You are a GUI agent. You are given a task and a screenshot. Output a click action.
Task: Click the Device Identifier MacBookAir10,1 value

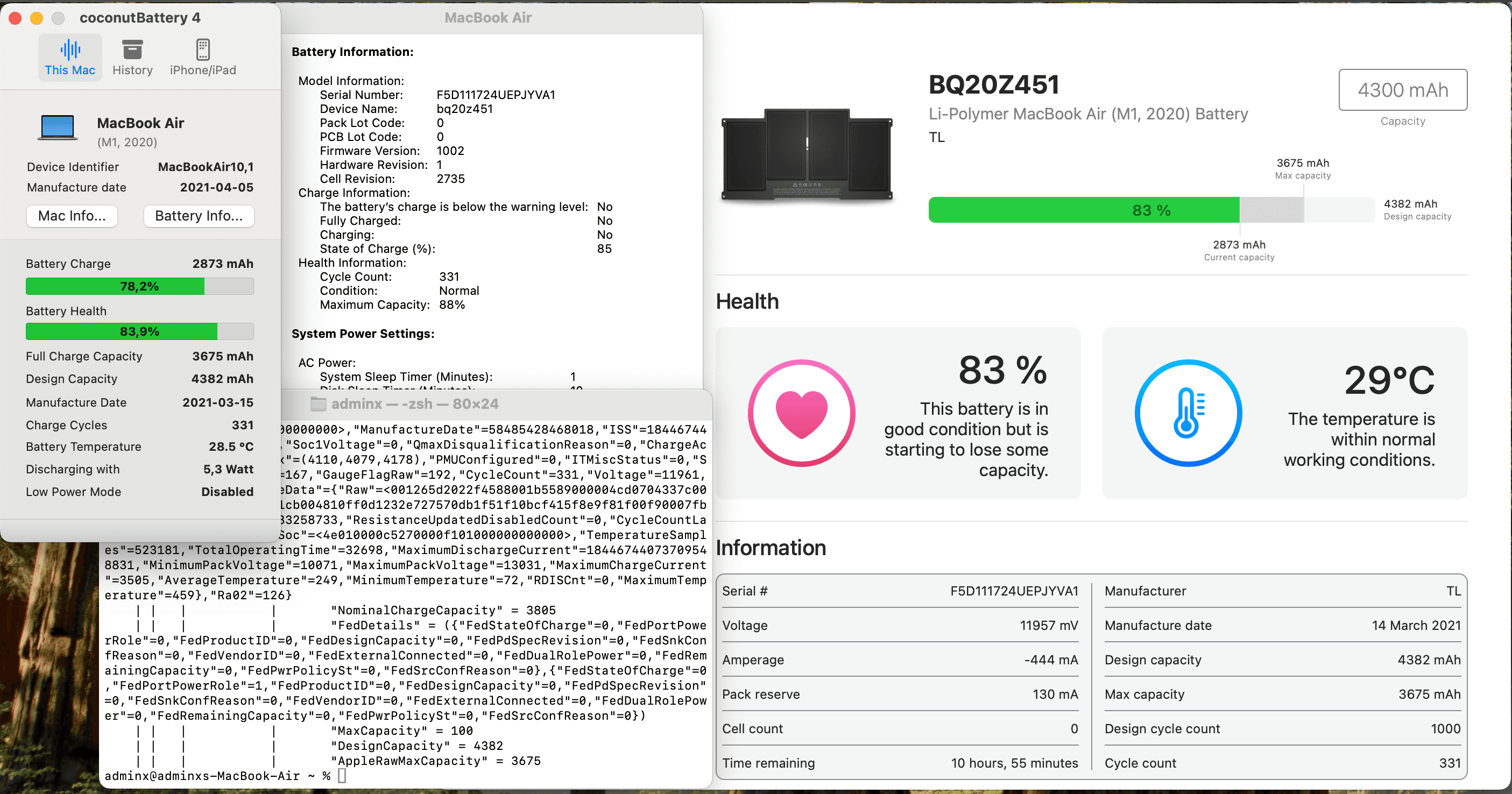point(206,167)
